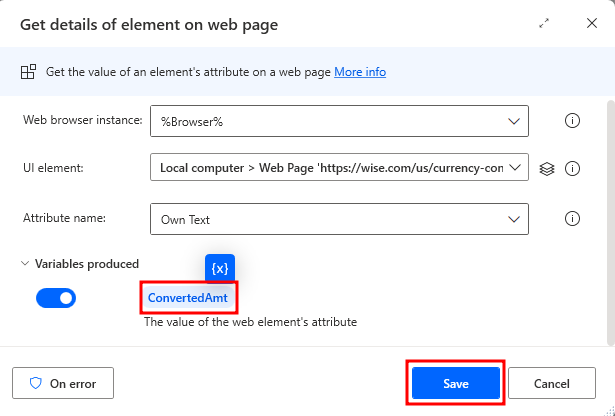Show info for Web browser instance
Viewport: 615px width, 416px height.
click(x=572, y=120)
